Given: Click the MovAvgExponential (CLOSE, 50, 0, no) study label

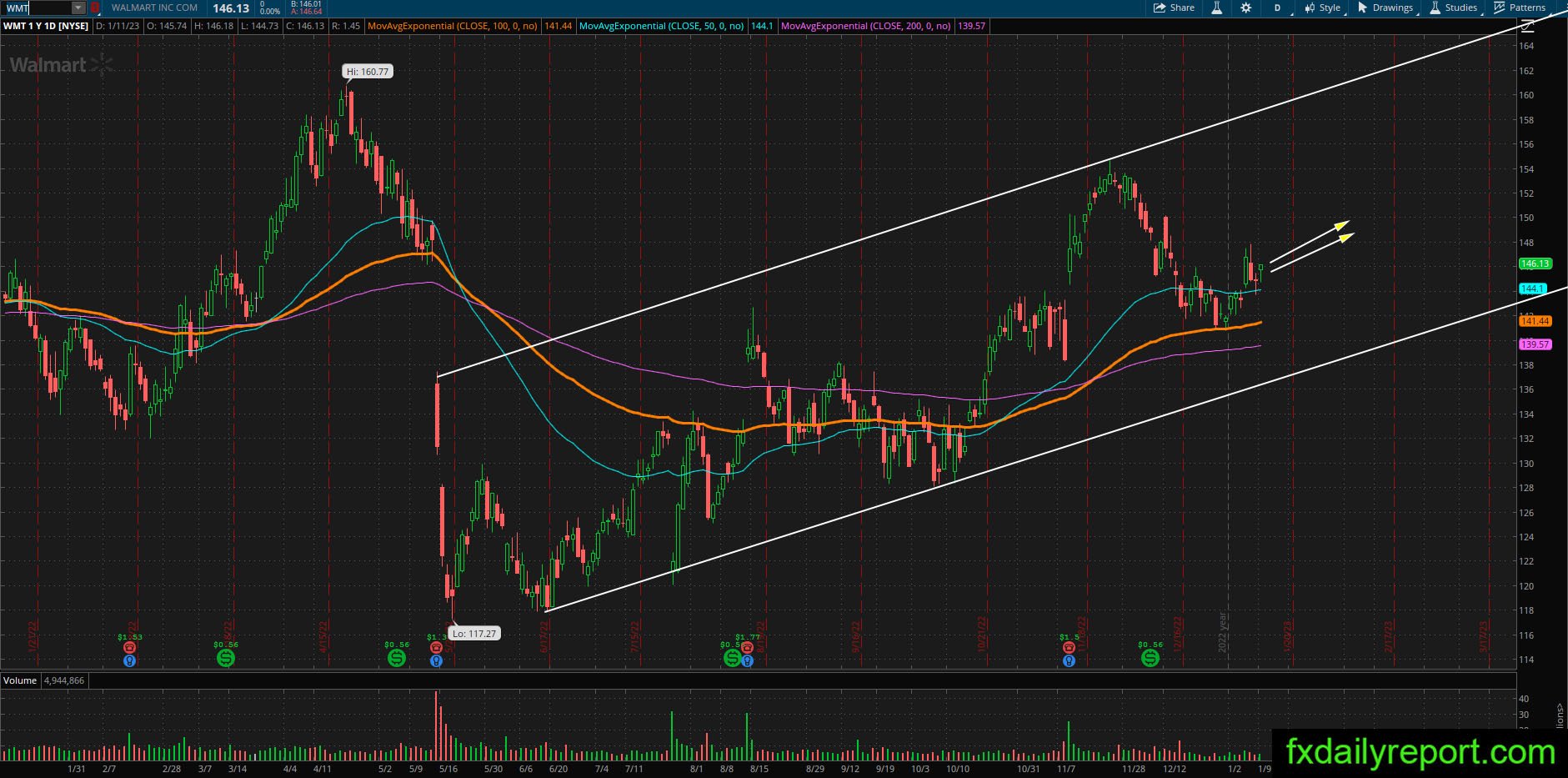Looking at the screenshot, I should [662, 26].
